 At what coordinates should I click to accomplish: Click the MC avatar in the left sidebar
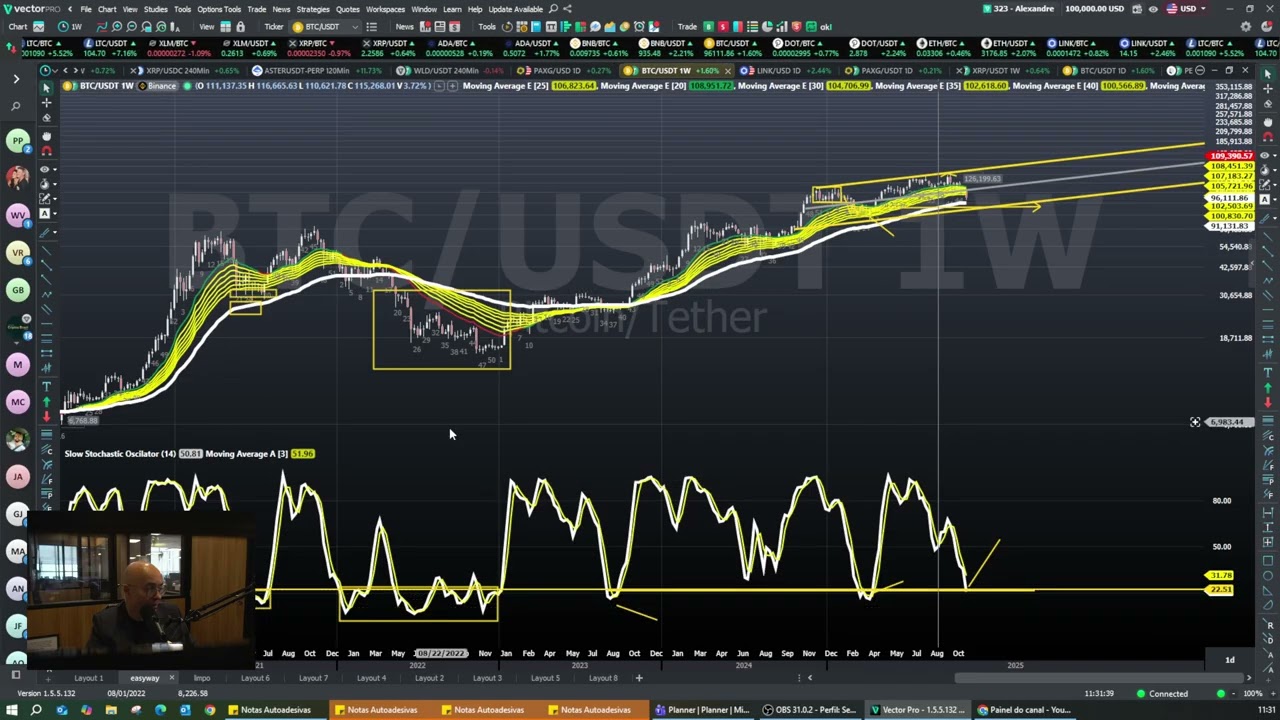click(17, 402)
